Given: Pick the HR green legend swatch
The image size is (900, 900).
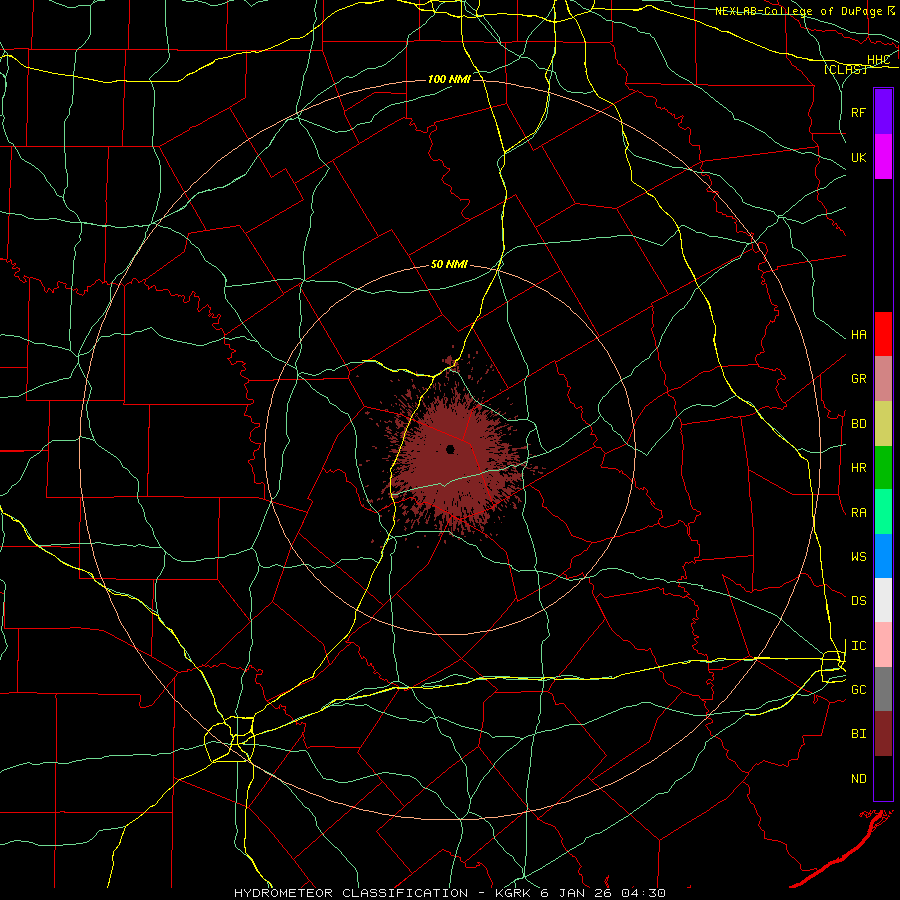Looking at the screenshot, I should pyautogui.click(x=883, y=468).
